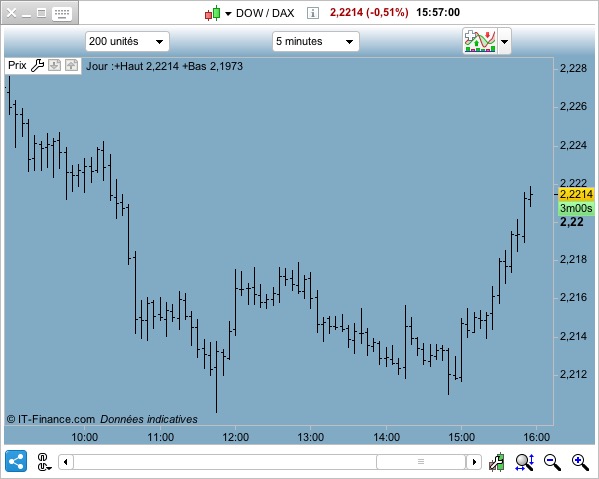
Task: Click the scrollbar right arrow
Action: click(x=474, y=462)
